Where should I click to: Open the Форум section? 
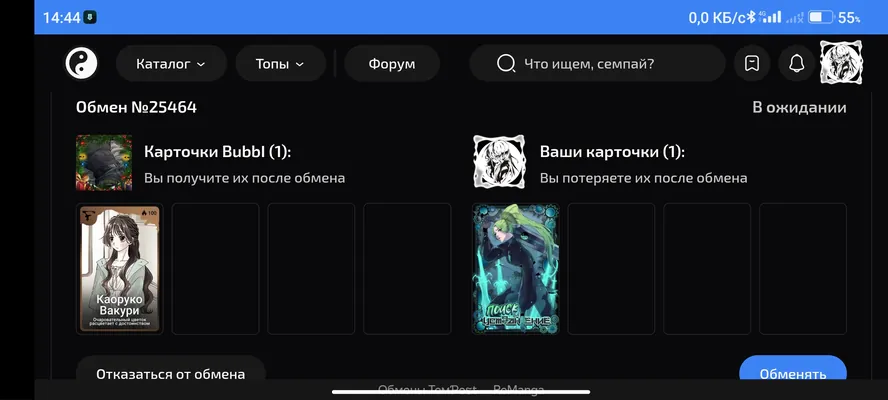(392, 63)
